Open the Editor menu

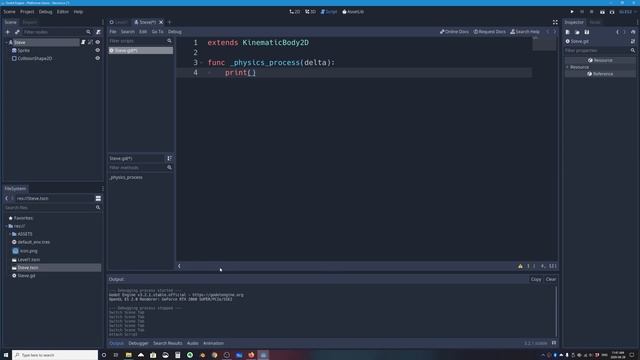coord(62,12)
